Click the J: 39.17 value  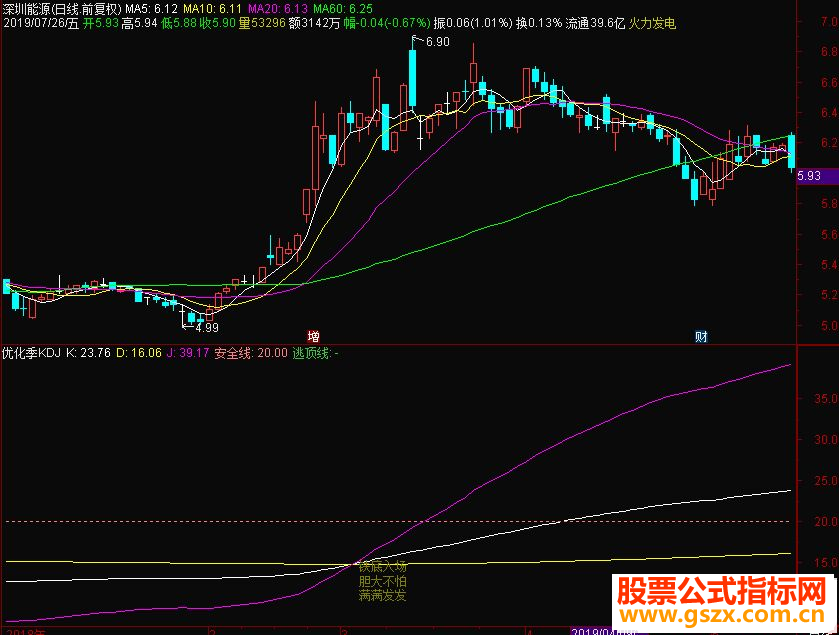pos(187,353)
